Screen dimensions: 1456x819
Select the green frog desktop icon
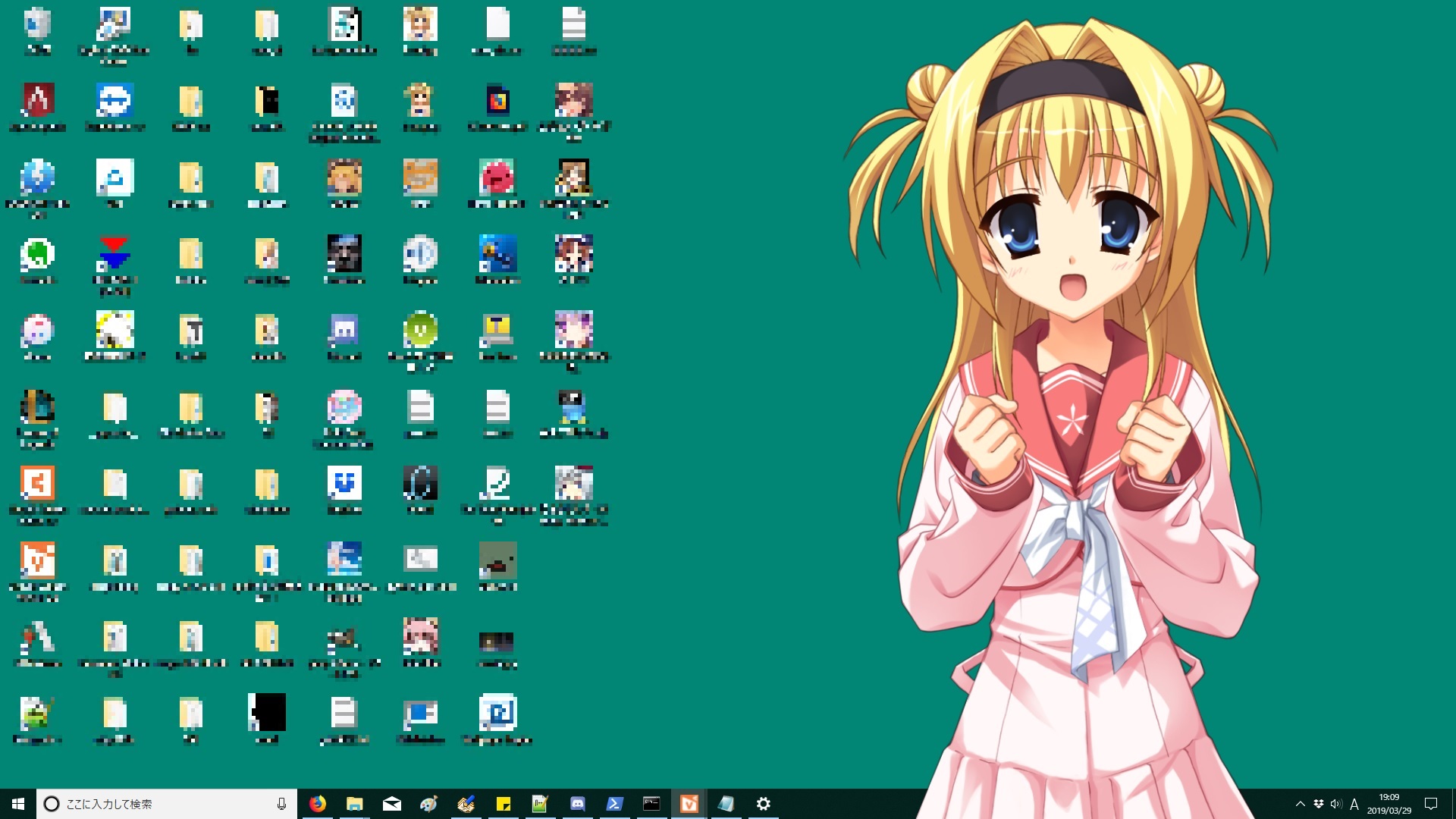click(x=38, y=720)
